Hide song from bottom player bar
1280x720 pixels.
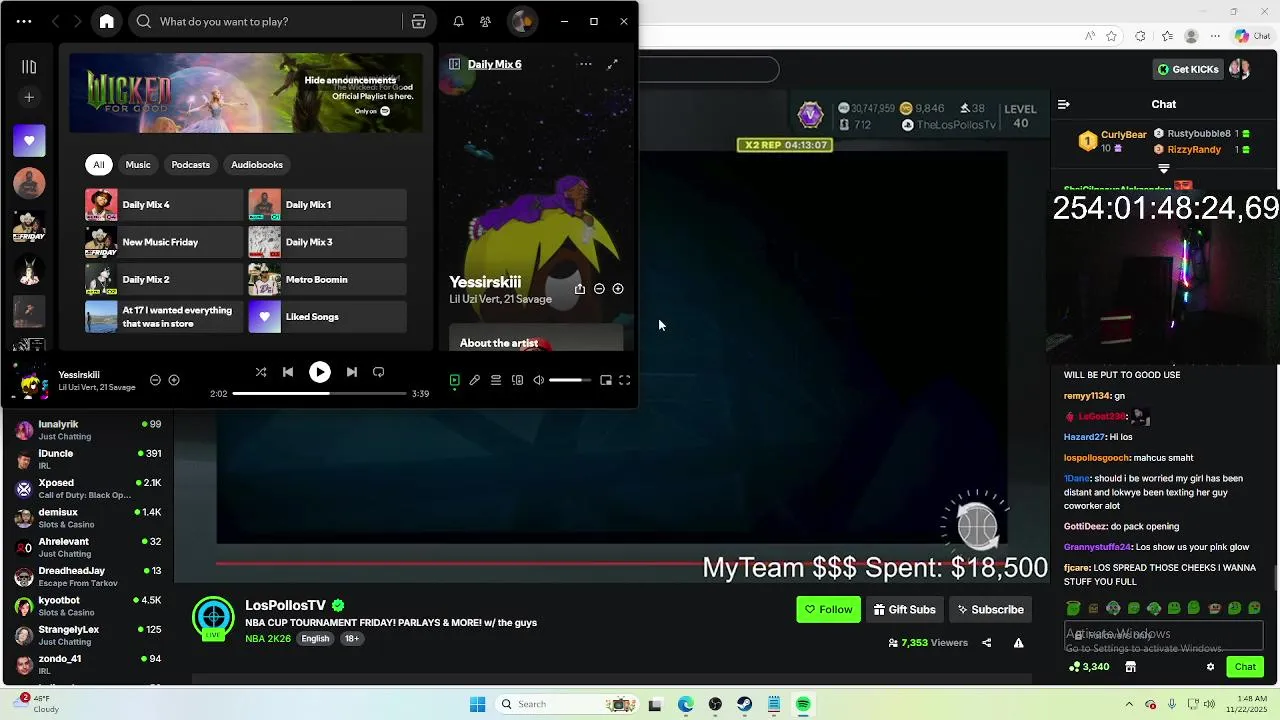155,380
